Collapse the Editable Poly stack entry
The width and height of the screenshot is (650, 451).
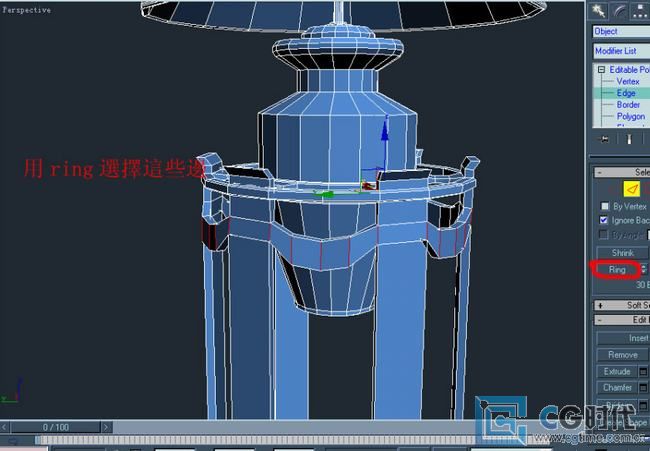click(601, 70)
